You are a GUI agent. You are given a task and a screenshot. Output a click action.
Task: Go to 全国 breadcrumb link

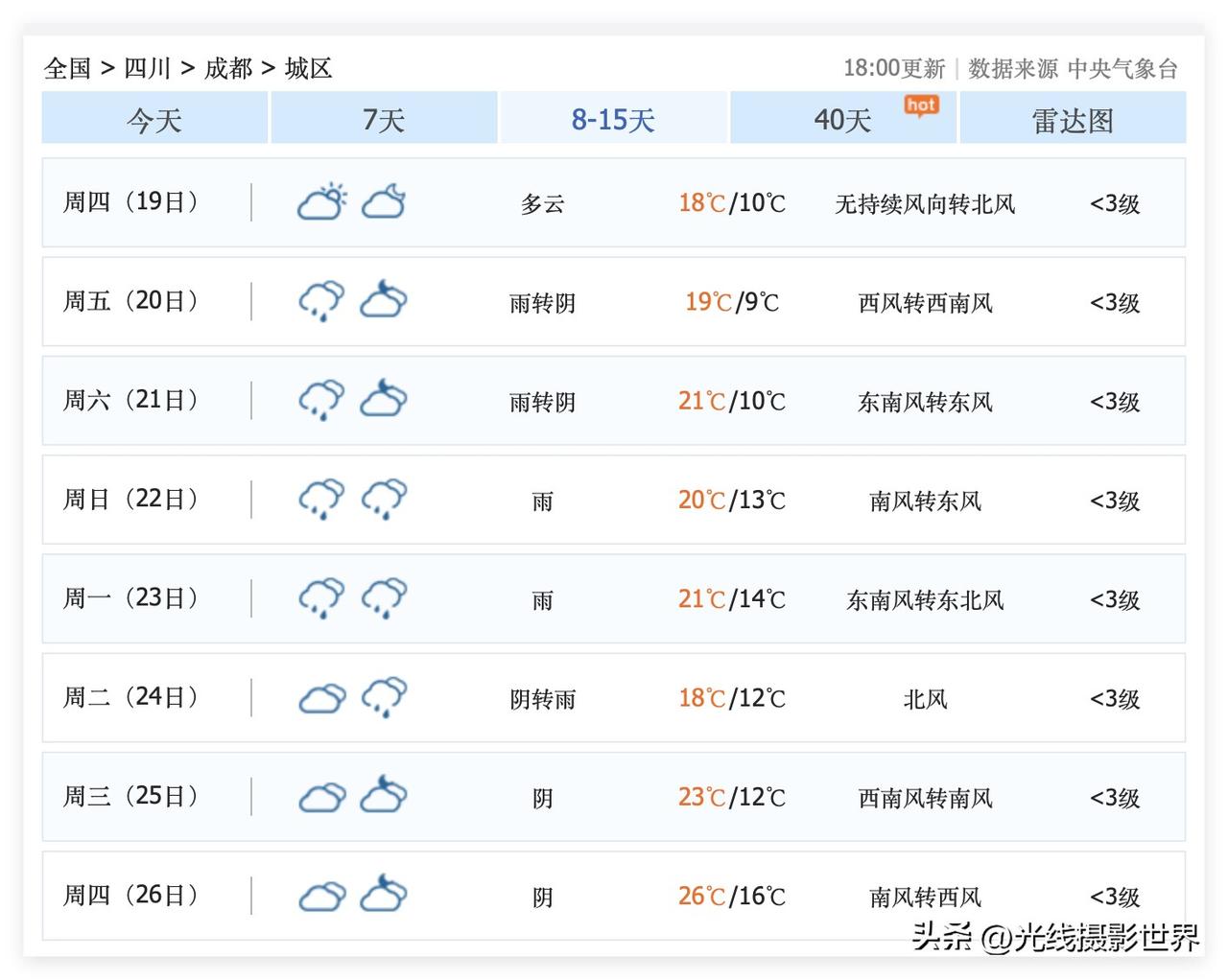[x=67, y=68]
